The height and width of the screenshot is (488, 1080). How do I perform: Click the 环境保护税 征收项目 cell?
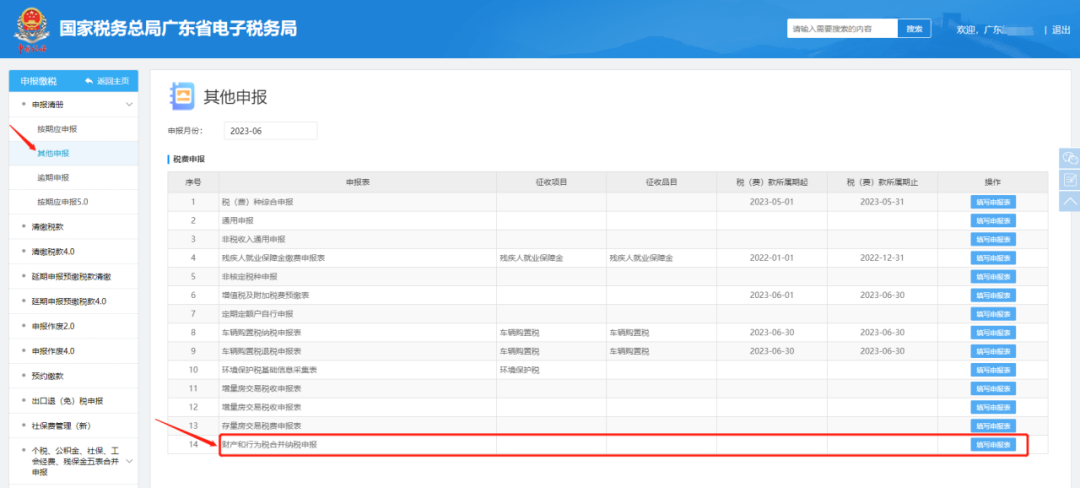pyautogui.click(x=551, y=370)
